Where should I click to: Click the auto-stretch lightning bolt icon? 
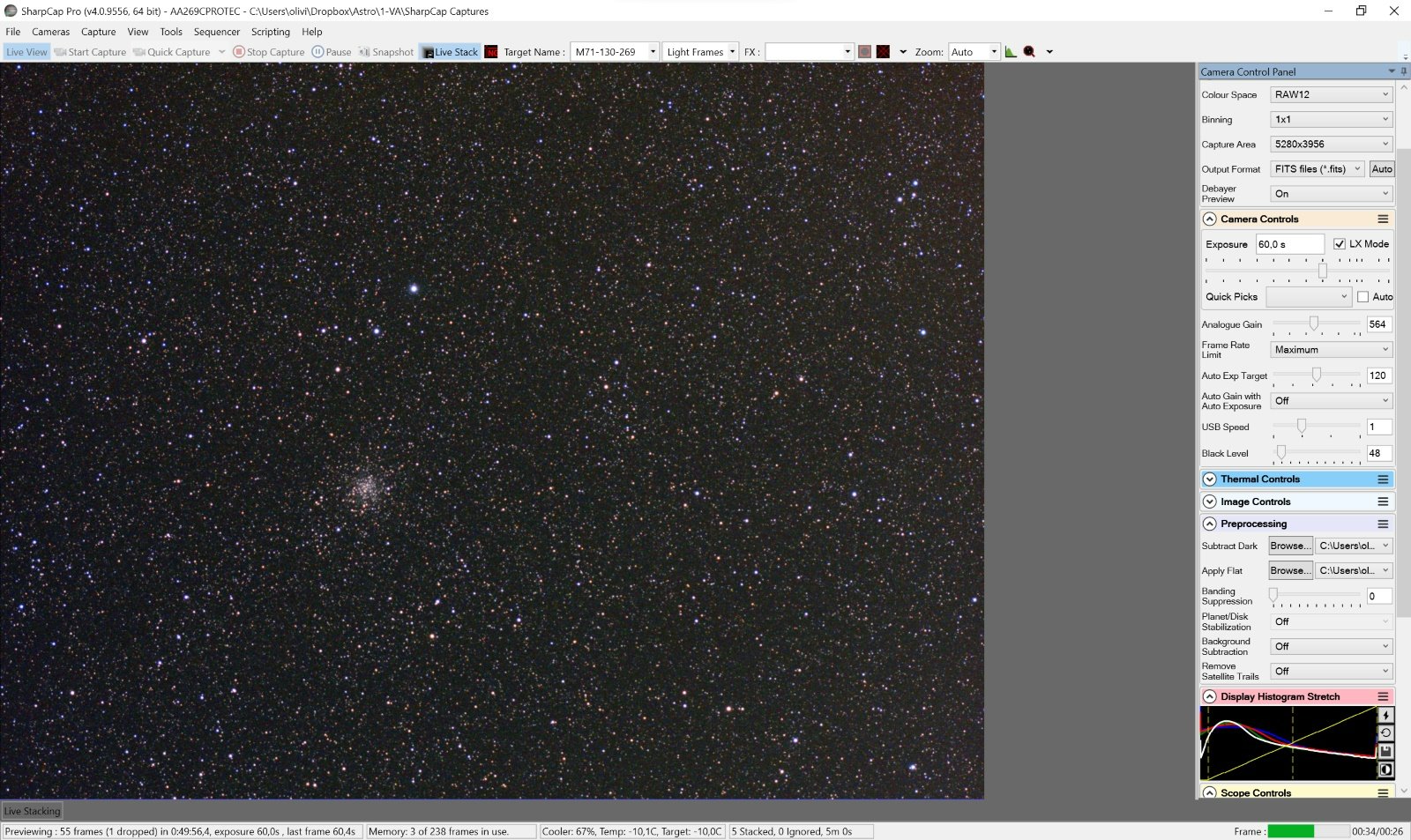click(1385, 716)
